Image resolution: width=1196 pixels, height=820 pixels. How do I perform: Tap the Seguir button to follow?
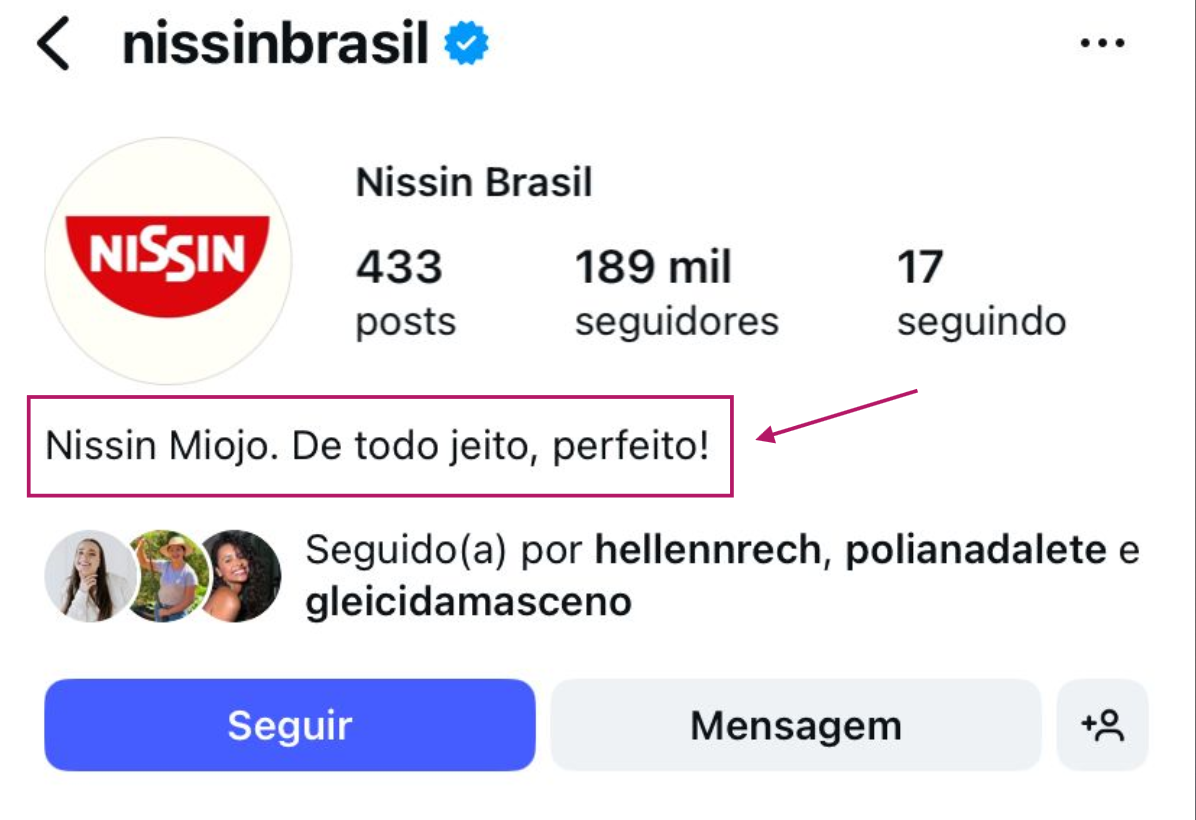click(289, 724)
